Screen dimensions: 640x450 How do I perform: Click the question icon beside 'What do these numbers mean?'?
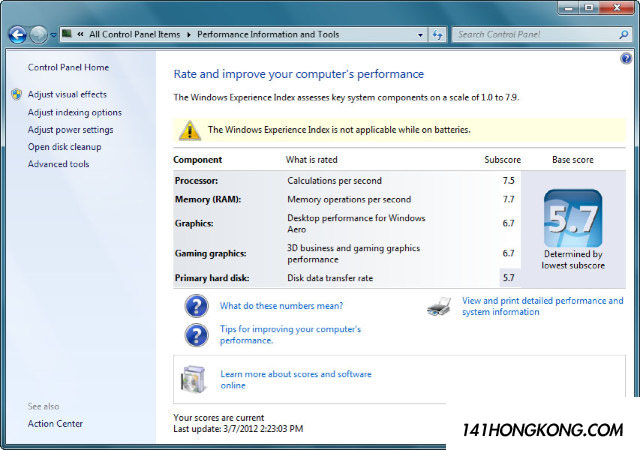(195, 306)
